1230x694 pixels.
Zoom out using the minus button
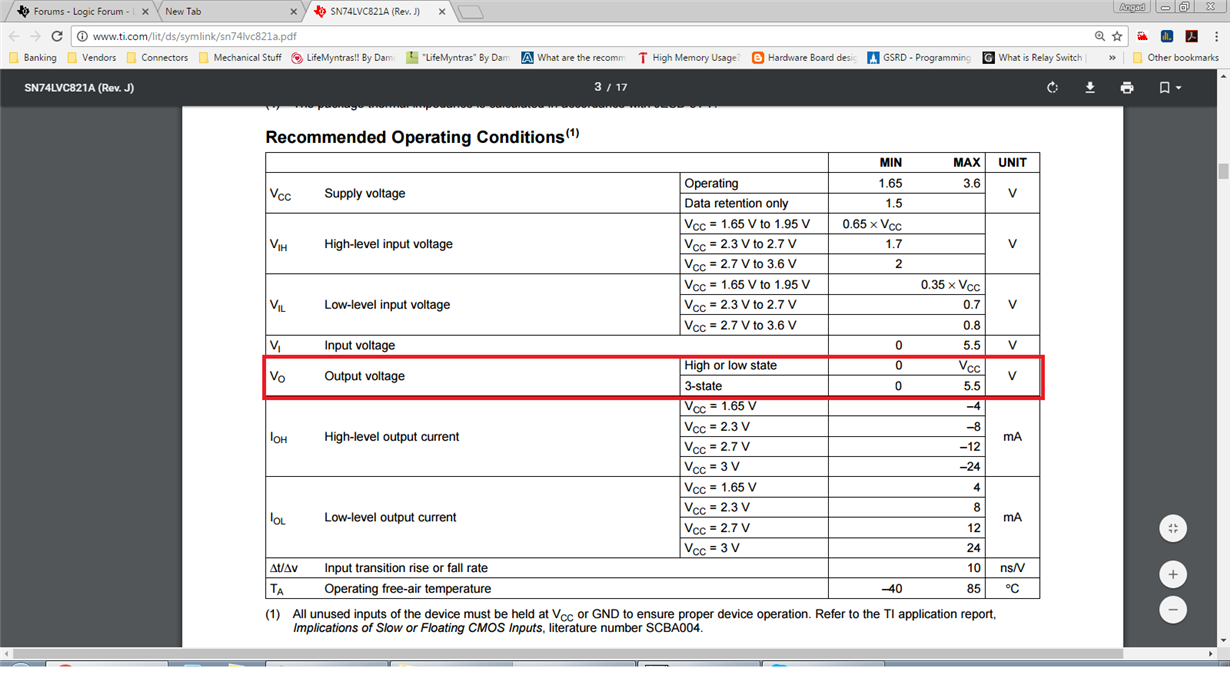pos(1173,609)
